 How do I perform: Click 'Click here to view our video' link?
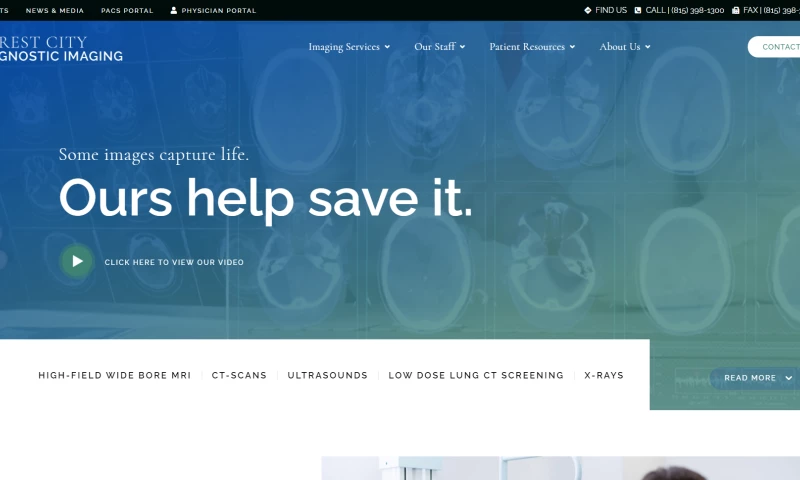pos(174,262)
